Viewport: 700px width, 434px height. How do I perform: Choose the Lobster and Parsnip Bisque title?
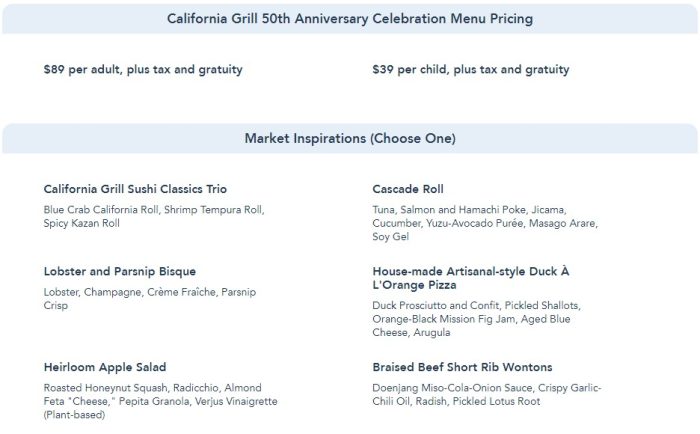(x=120, y=271)
